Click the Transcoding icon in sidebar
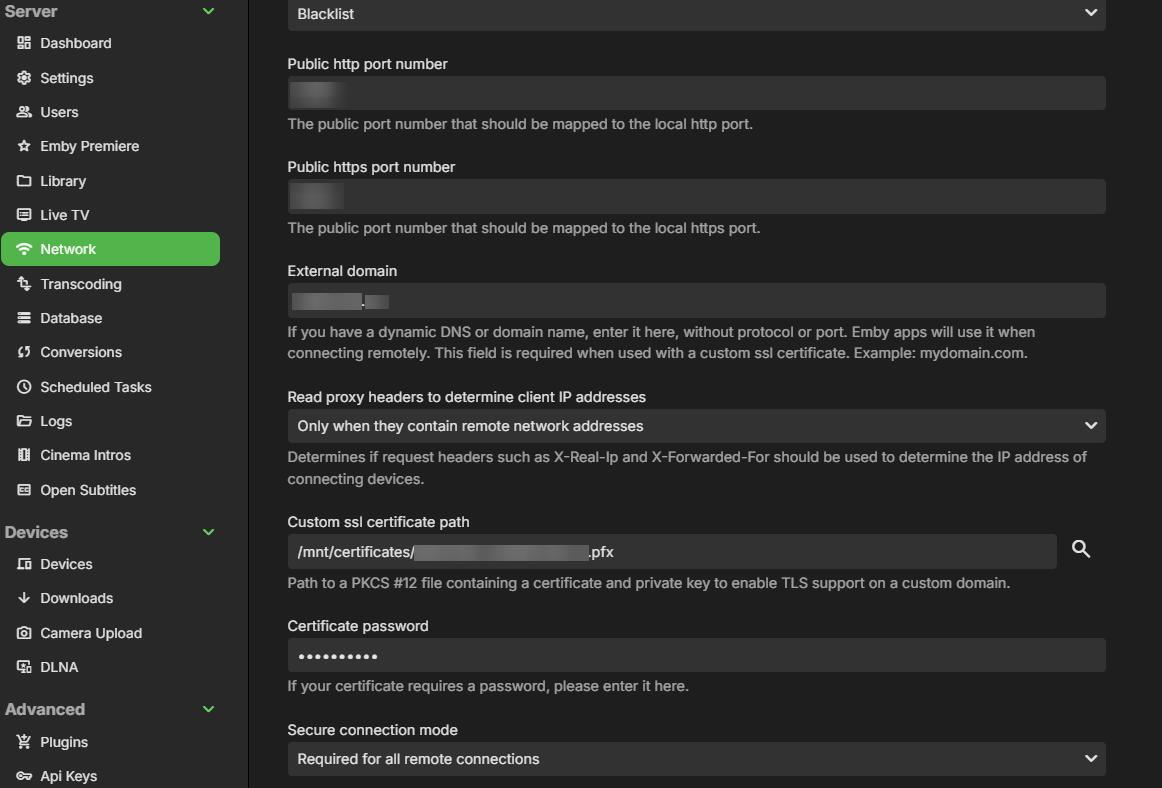The width and height of the screenshot is (1162, 788). click(x=24, y=284)
